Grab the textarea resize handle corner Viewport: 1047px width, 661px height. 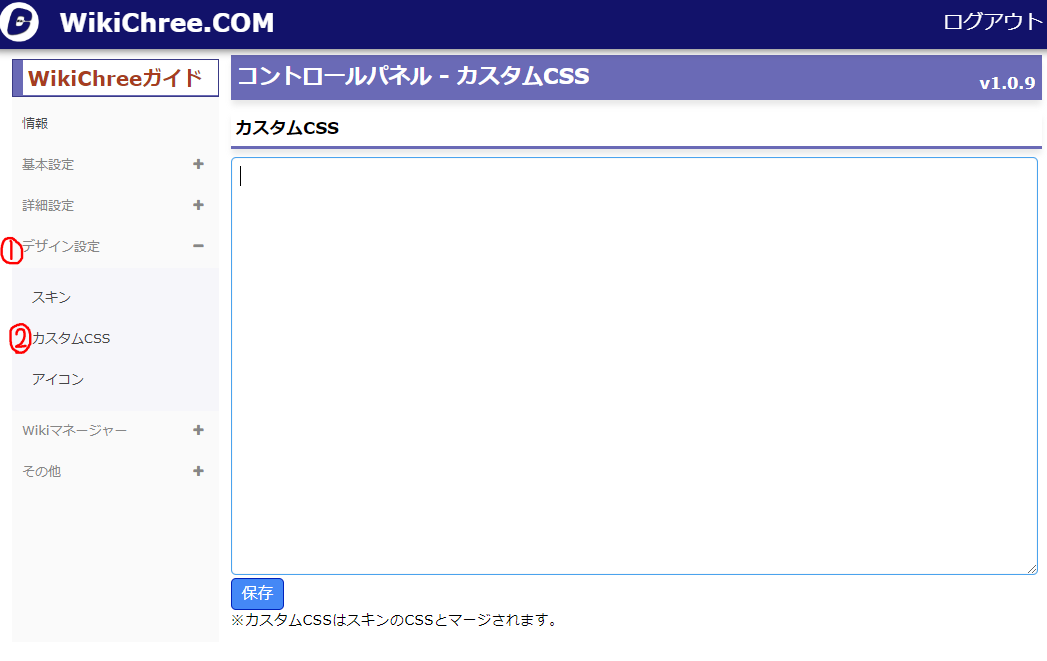coord(1032,568)
